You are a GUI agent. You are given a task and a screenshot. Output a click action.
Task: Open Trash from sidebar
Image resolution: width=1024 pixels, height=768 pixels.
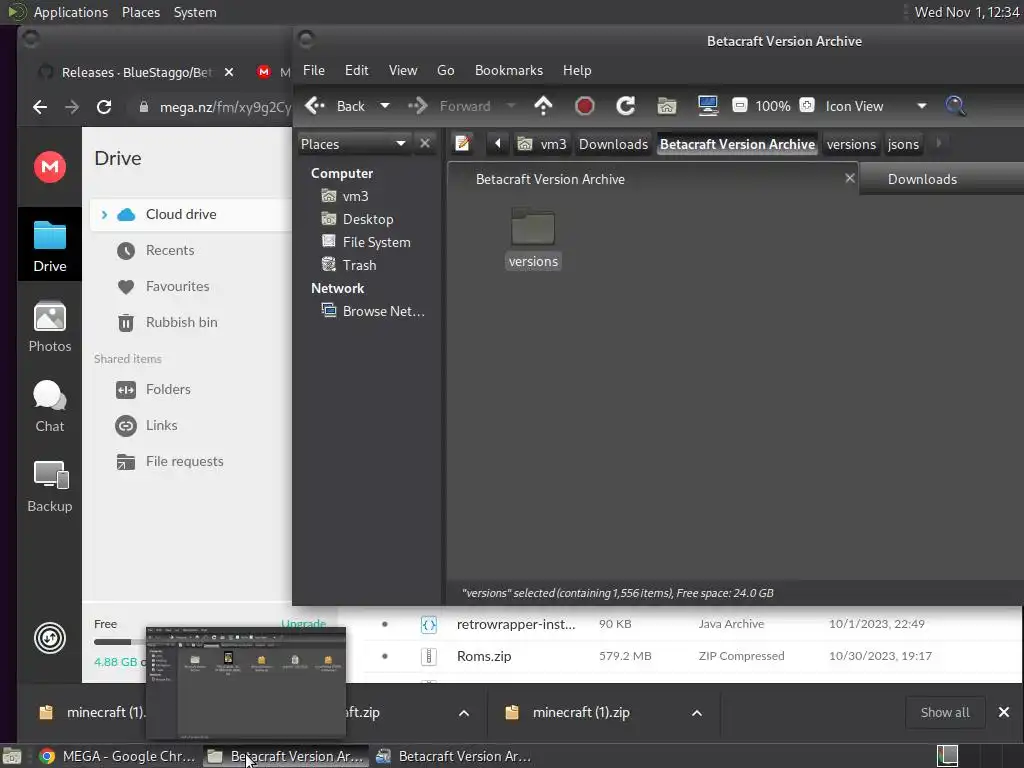click(360, 264)
